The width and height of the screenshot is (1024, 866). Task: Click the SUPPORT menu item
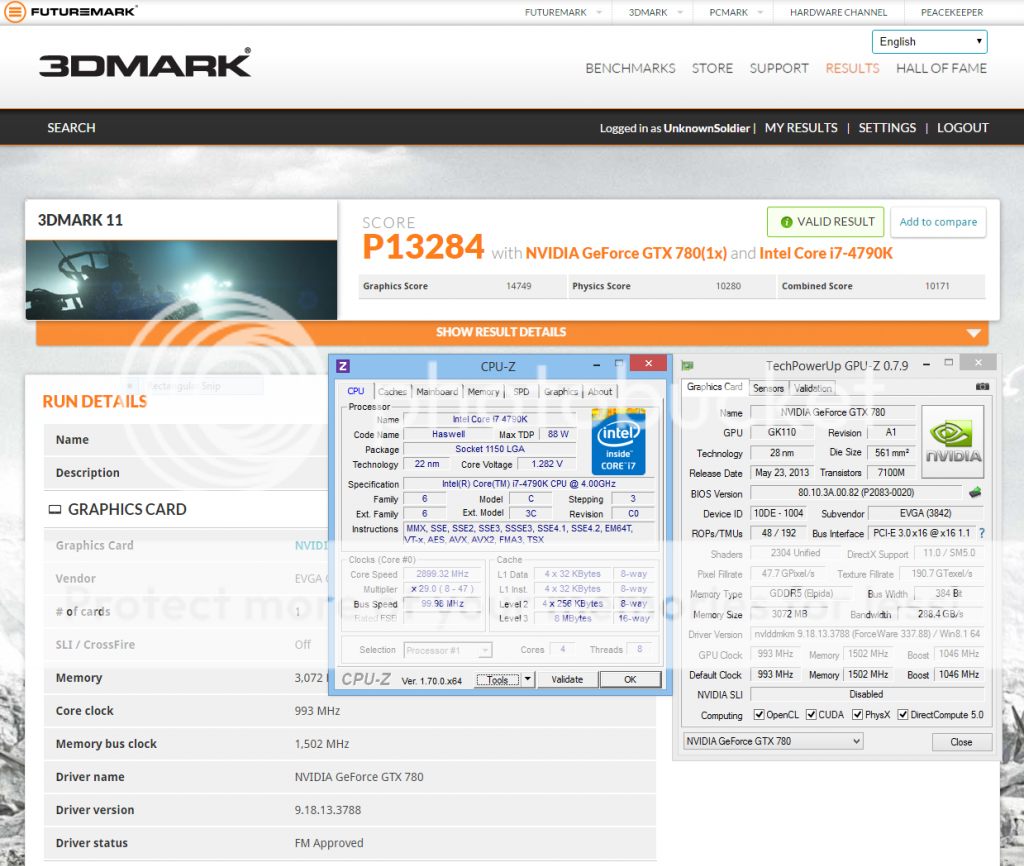coord(779,69)
